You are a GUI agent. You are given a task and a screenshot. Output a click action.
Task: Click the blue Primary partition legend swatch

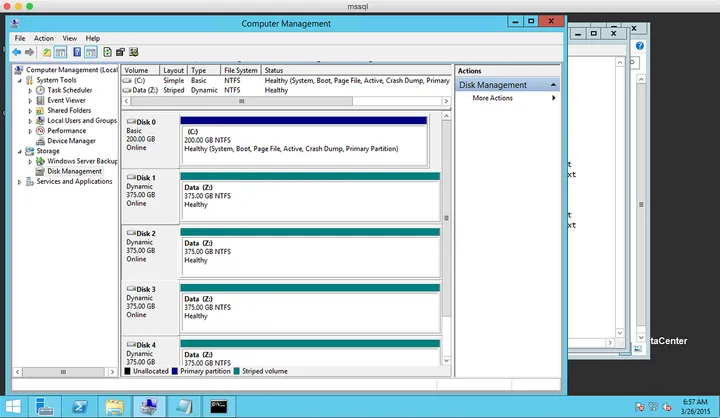[174, 371]
